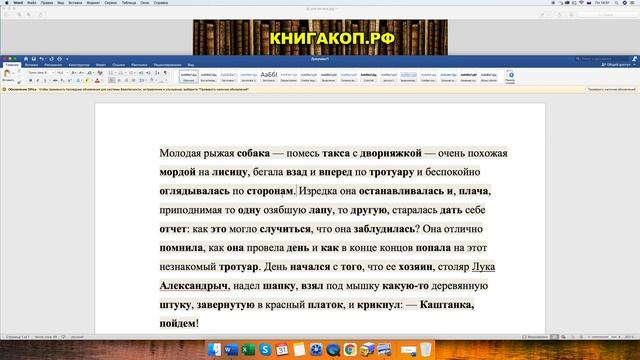Viewport: 640px width, 360px height.
Task: Increase font size with the grow font icon
Action: [x=74, y=73]
